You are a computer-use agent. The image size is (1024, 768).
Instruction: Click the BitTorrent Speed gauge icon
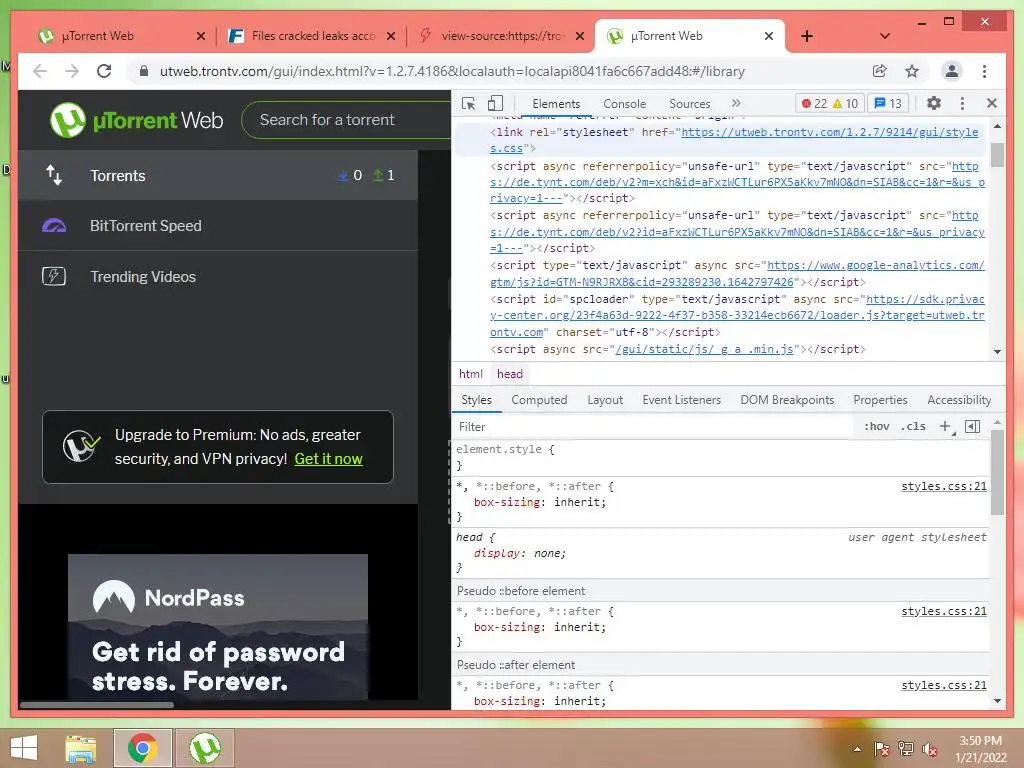pyautogui.click(x=54, y=225)
